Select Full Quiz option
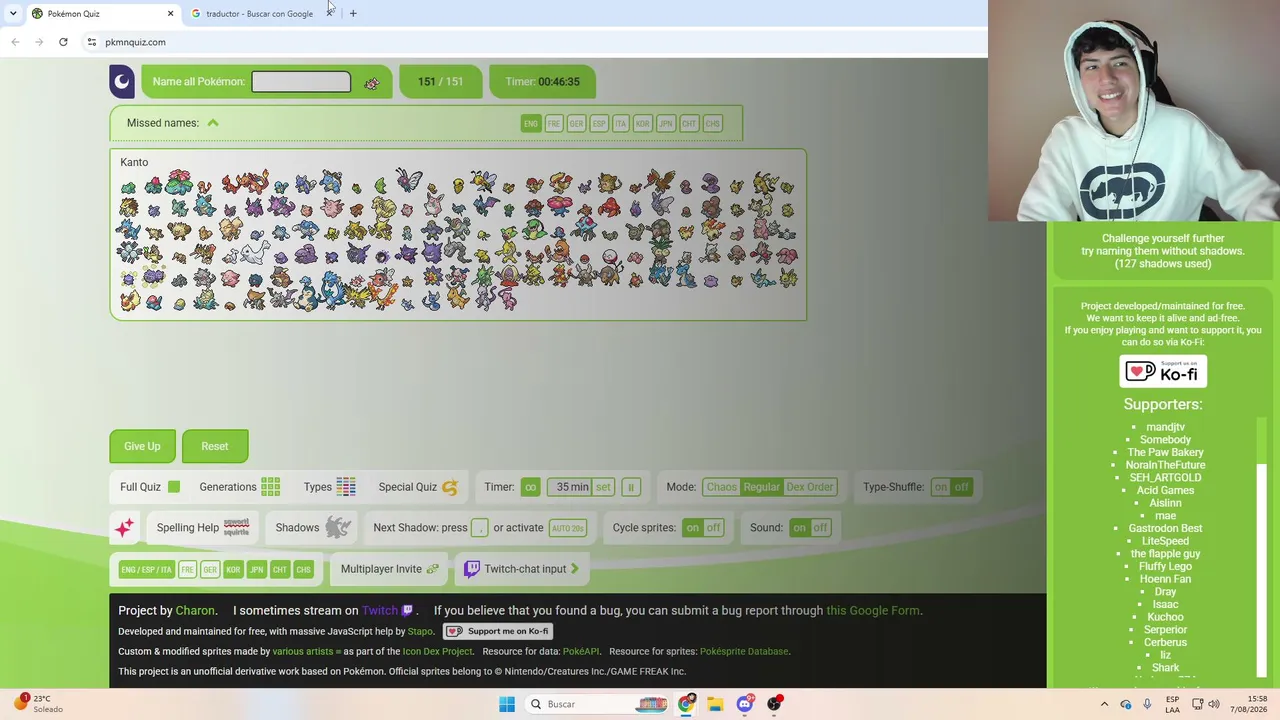The width and height of the screenshot is (1280, 720). click(150, 487)
